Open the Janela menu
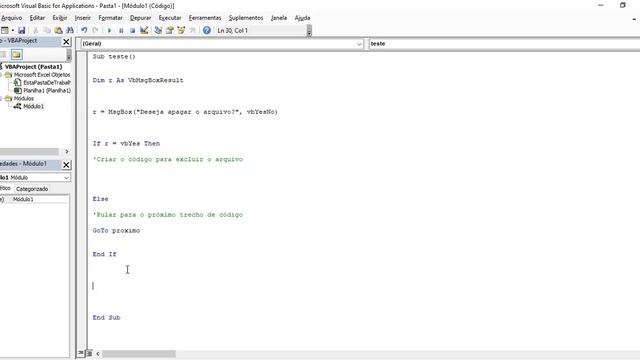This screenshot has width=640, height=360. pos(279,18)
